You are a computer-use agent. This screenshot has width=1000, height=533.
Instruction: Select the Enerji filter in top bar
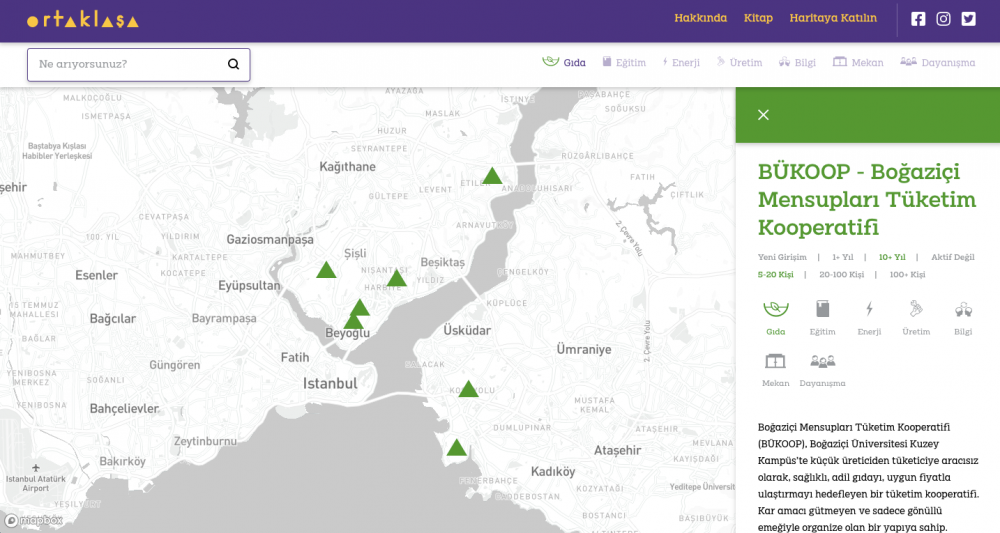681,62
